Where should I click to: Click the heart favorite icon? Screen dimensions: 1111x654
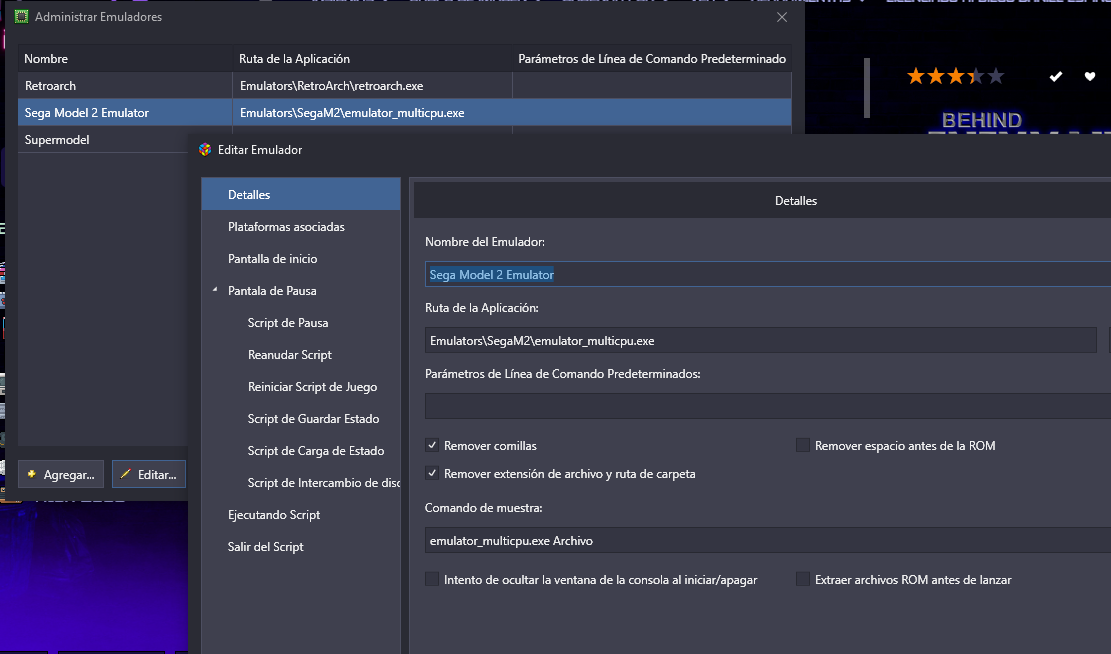coord(1090,76)
